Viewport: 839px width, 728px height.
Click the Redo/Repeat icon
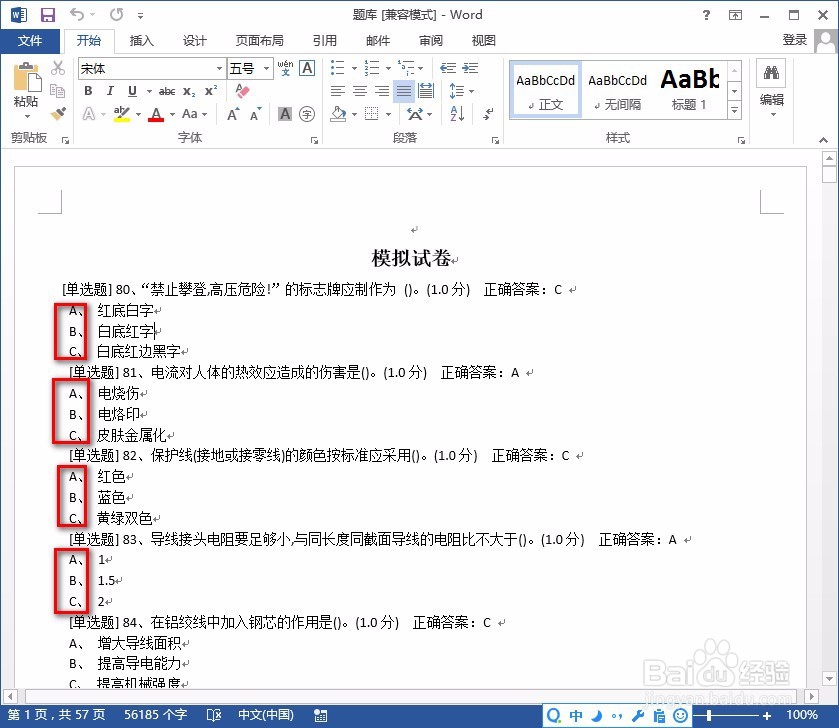point(116,14)
